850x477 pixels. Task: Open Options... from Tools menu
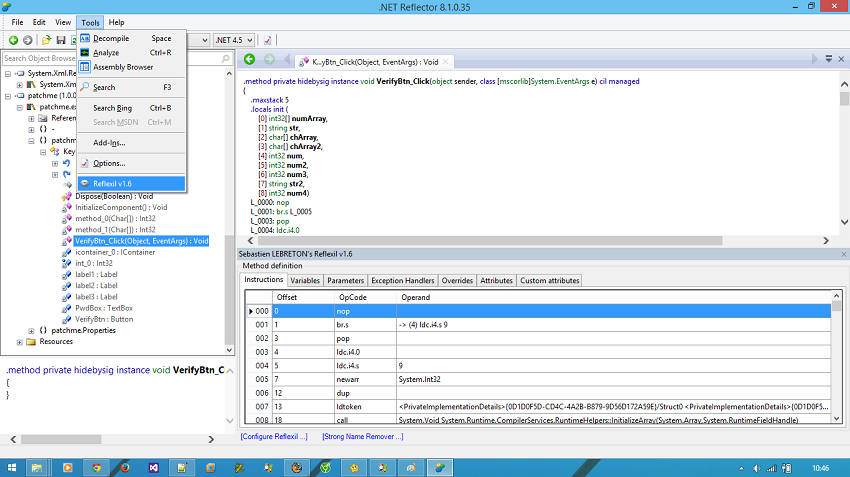tap(132, 163)
